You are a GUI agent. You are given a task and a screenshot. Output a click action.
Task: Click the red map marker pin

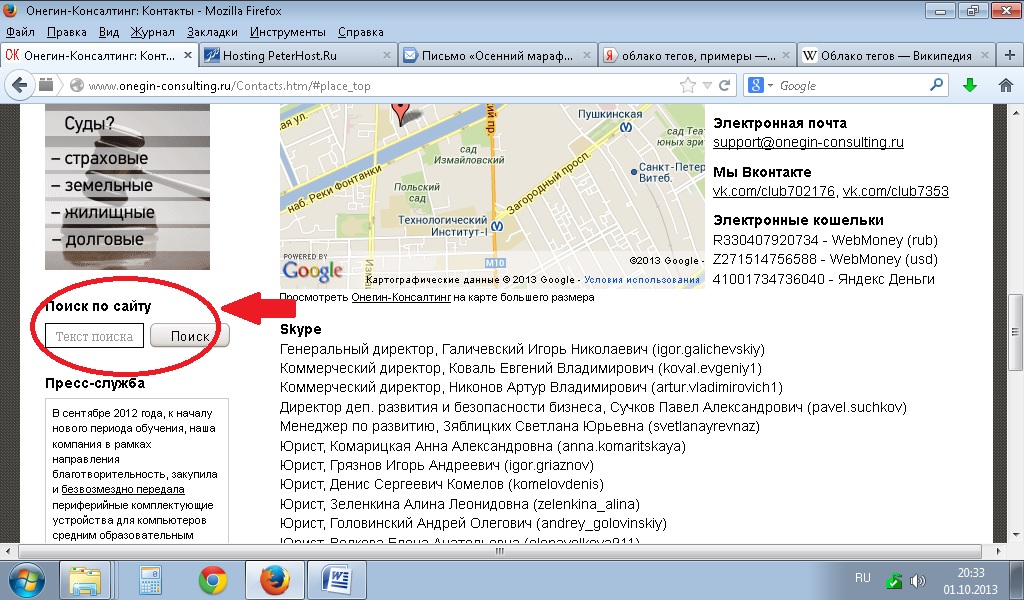coord(402,112)
